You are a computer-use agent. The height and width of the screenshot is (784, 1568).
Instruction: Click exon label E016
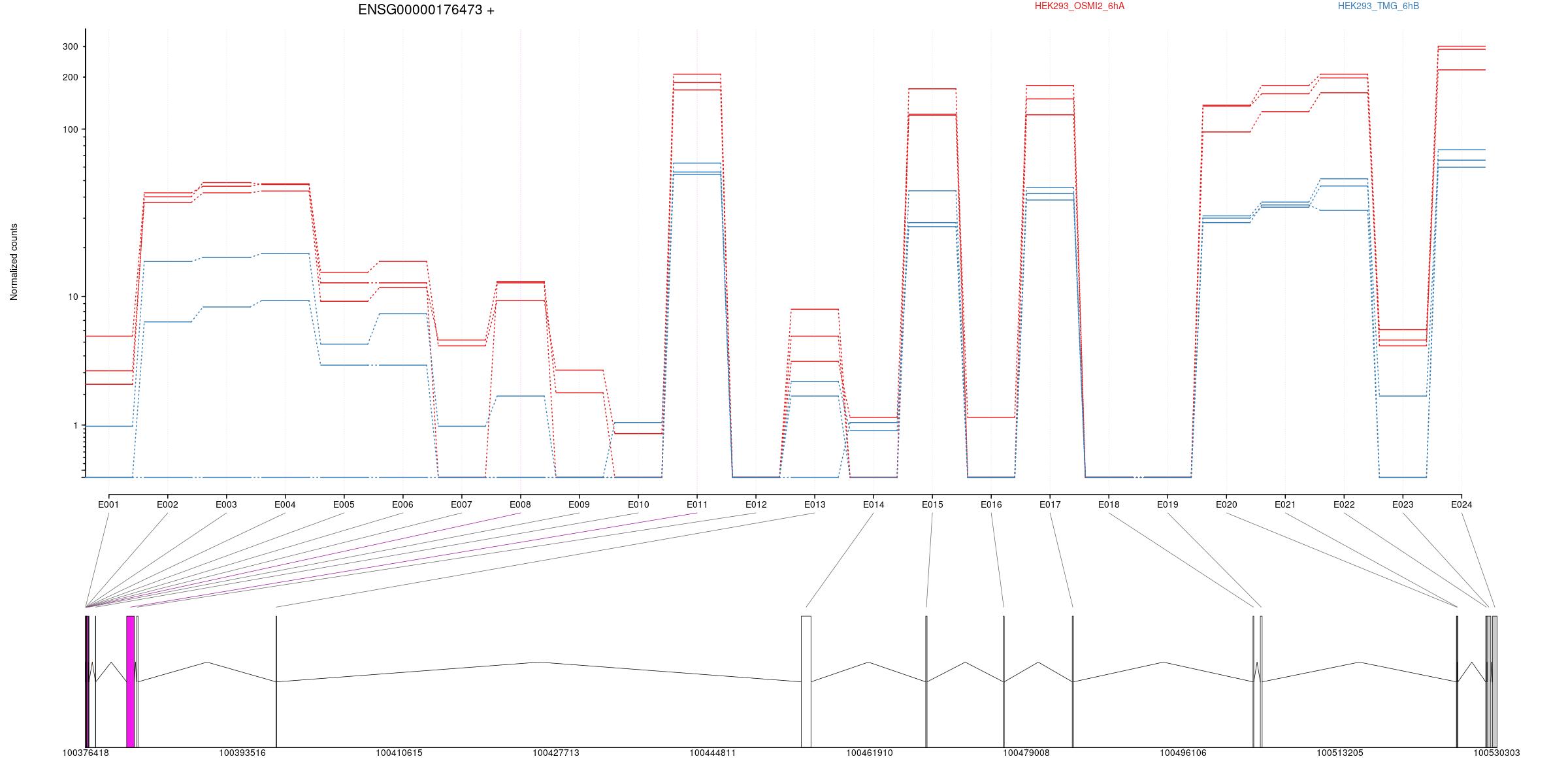991,504
